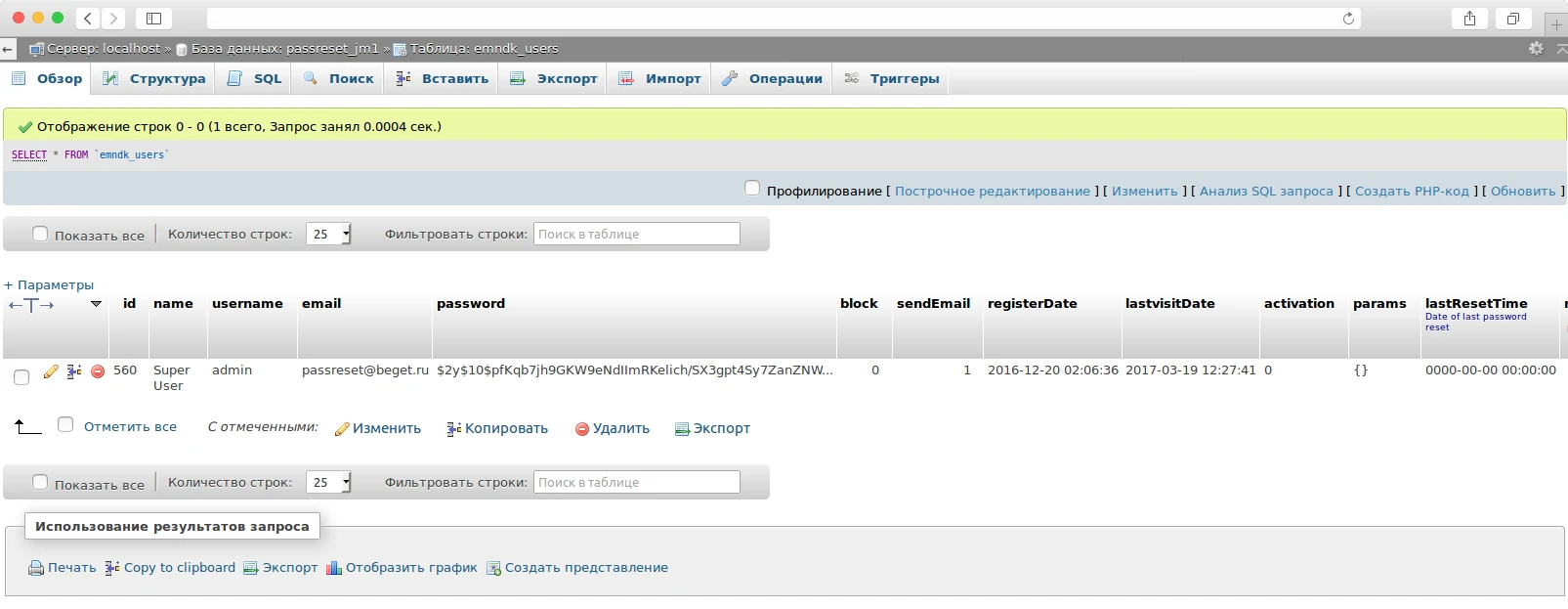
Task: Click the Print printer icon
Action: [x=36, y=568]
